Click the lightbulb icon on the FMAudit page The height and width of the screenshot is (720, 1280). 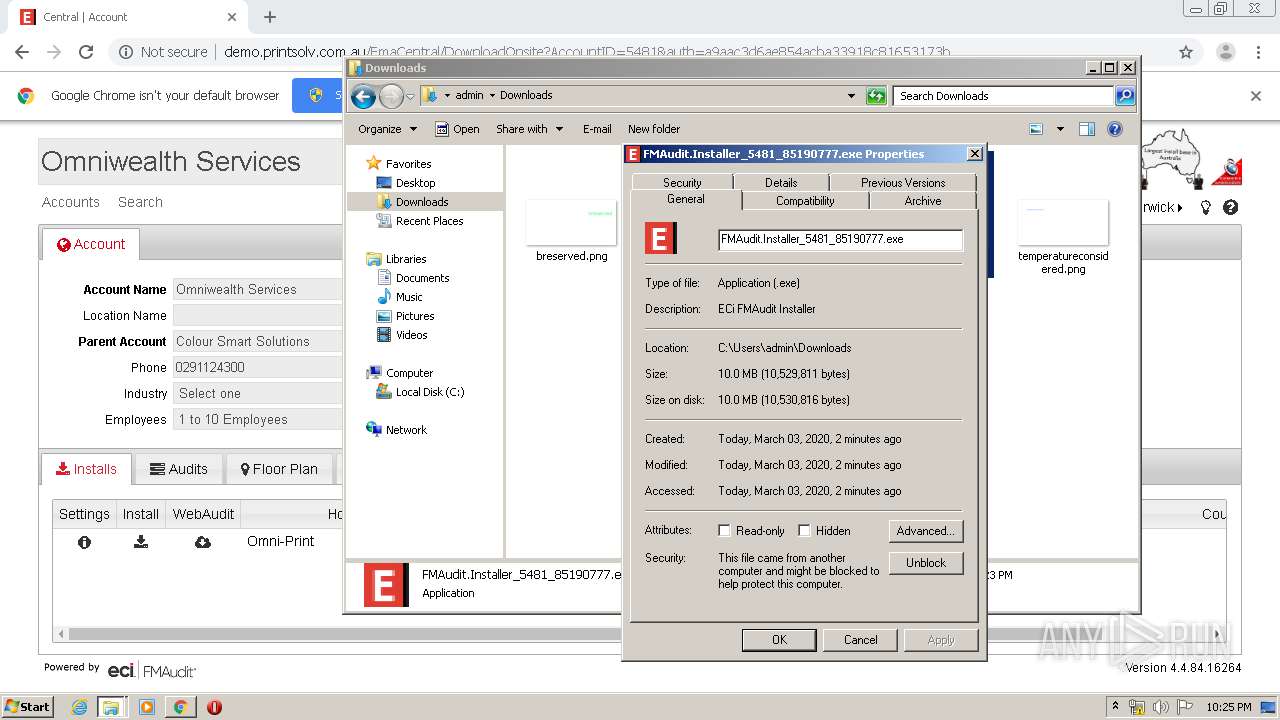point(1206,208)
